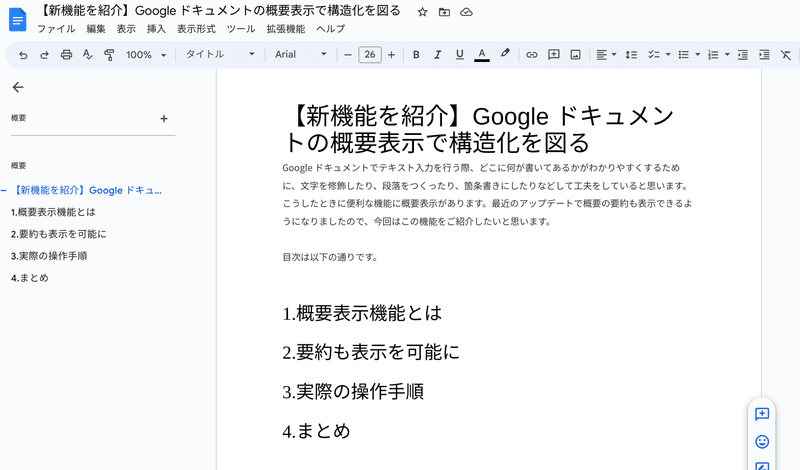
Task: Click the 3.実際の操作手順 heading in the document
Action: tap(353, 391)
